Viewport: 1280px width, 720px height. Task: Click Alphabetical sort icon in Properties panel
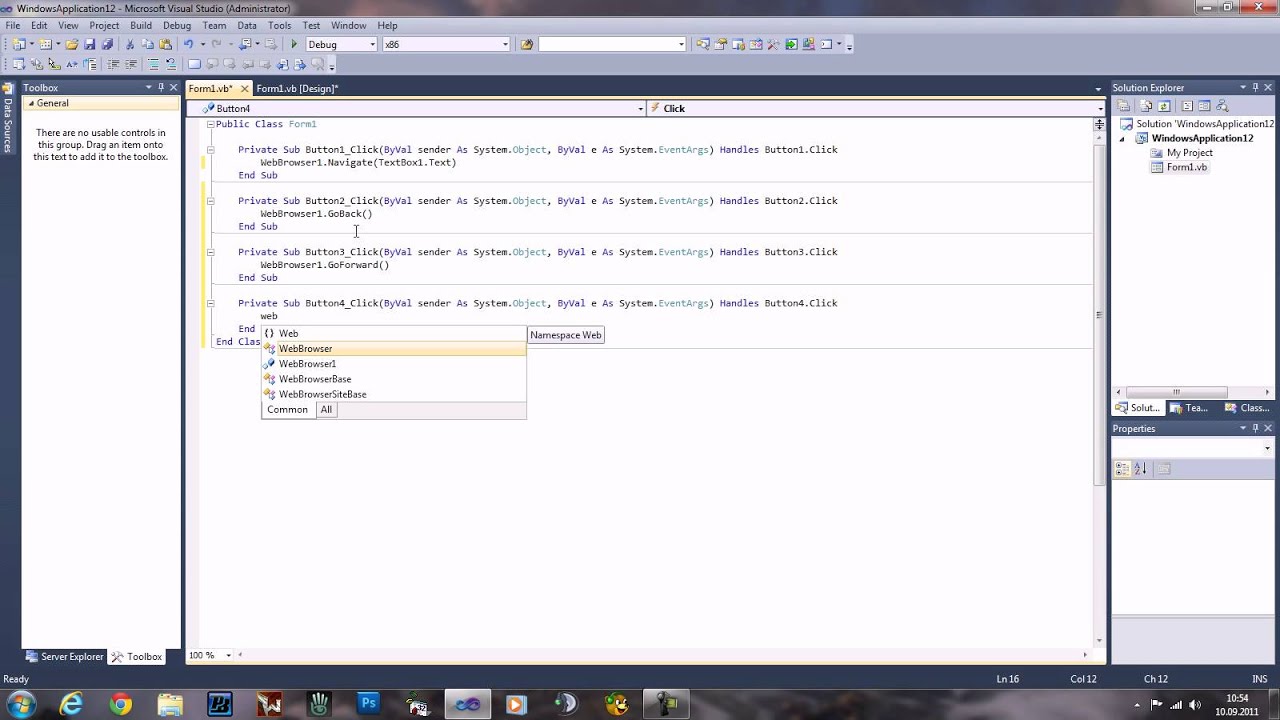click(1140, 468)
